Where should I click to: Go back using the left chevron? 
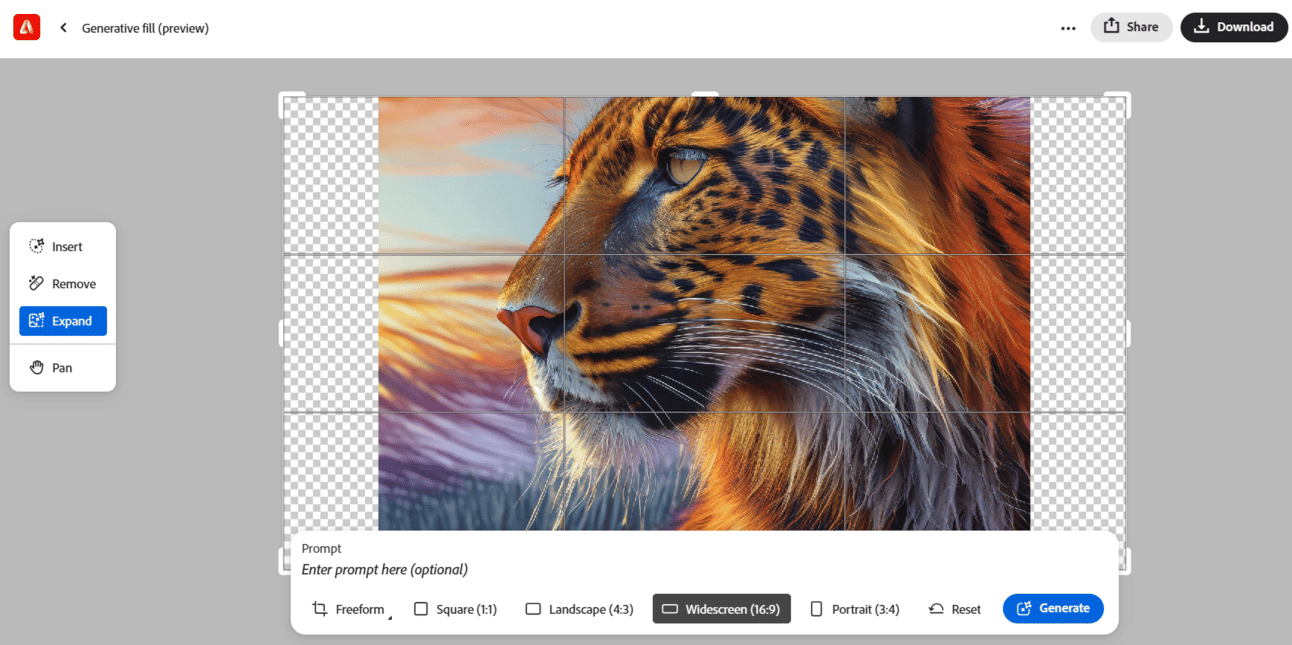tap(63, 28)
